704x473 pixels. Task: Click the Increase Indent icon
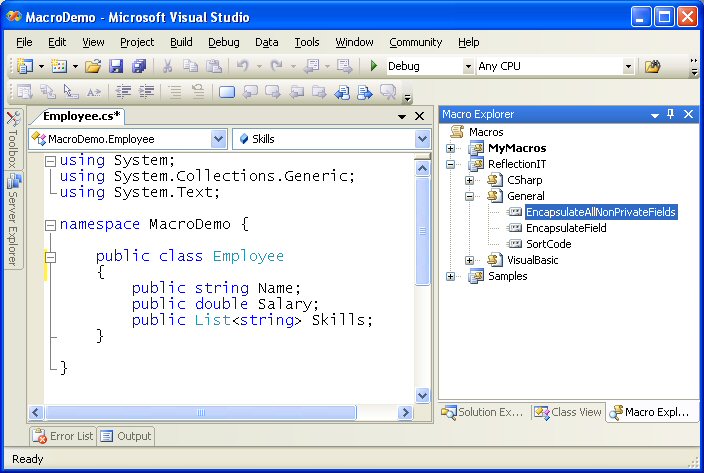click(x=146, y=92)
